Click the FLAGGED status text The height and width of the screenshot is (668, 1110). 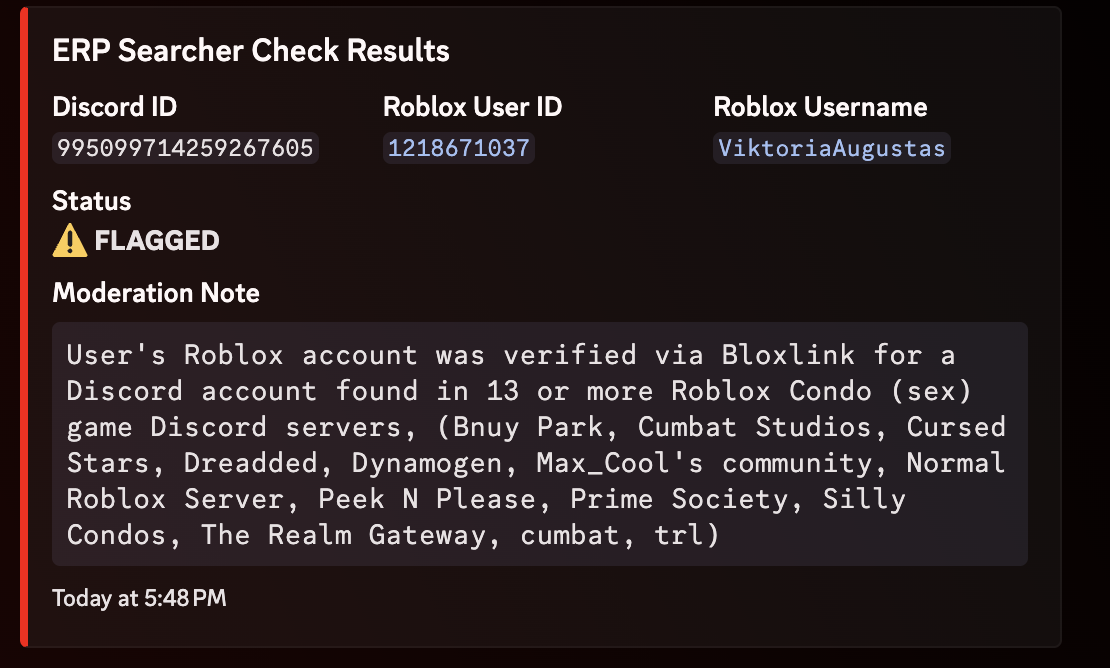(157, 240)
